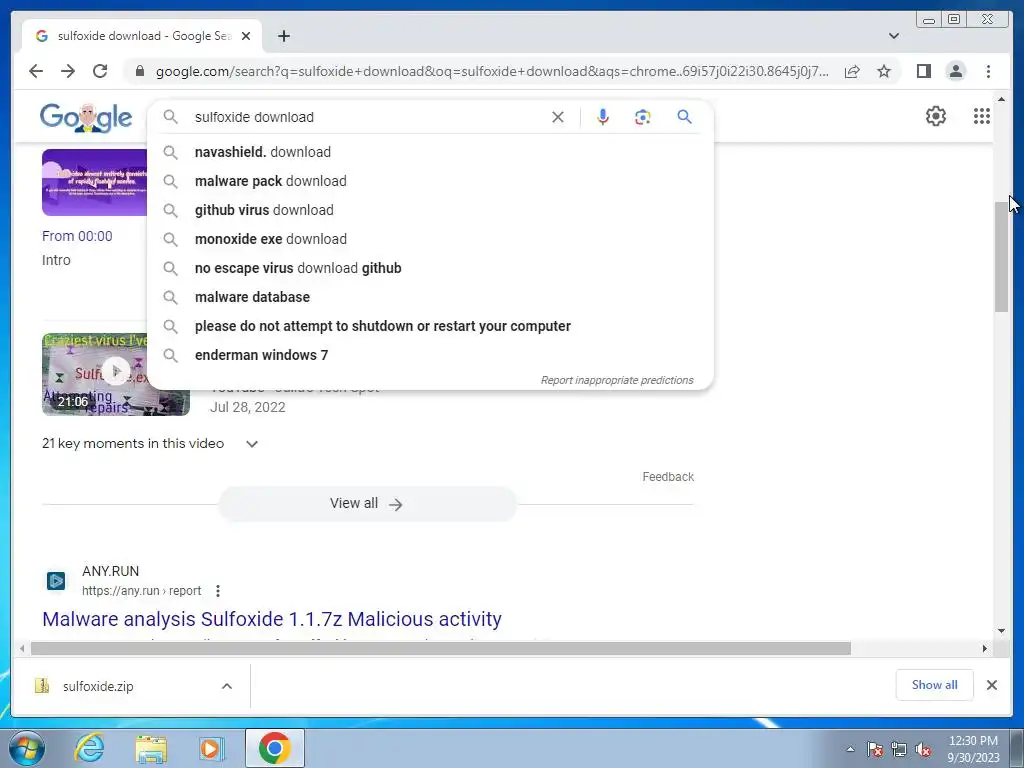Open the purple Intro video thumbnail
This screenshot has height=768, width=1024.
[x=95, y=182]
